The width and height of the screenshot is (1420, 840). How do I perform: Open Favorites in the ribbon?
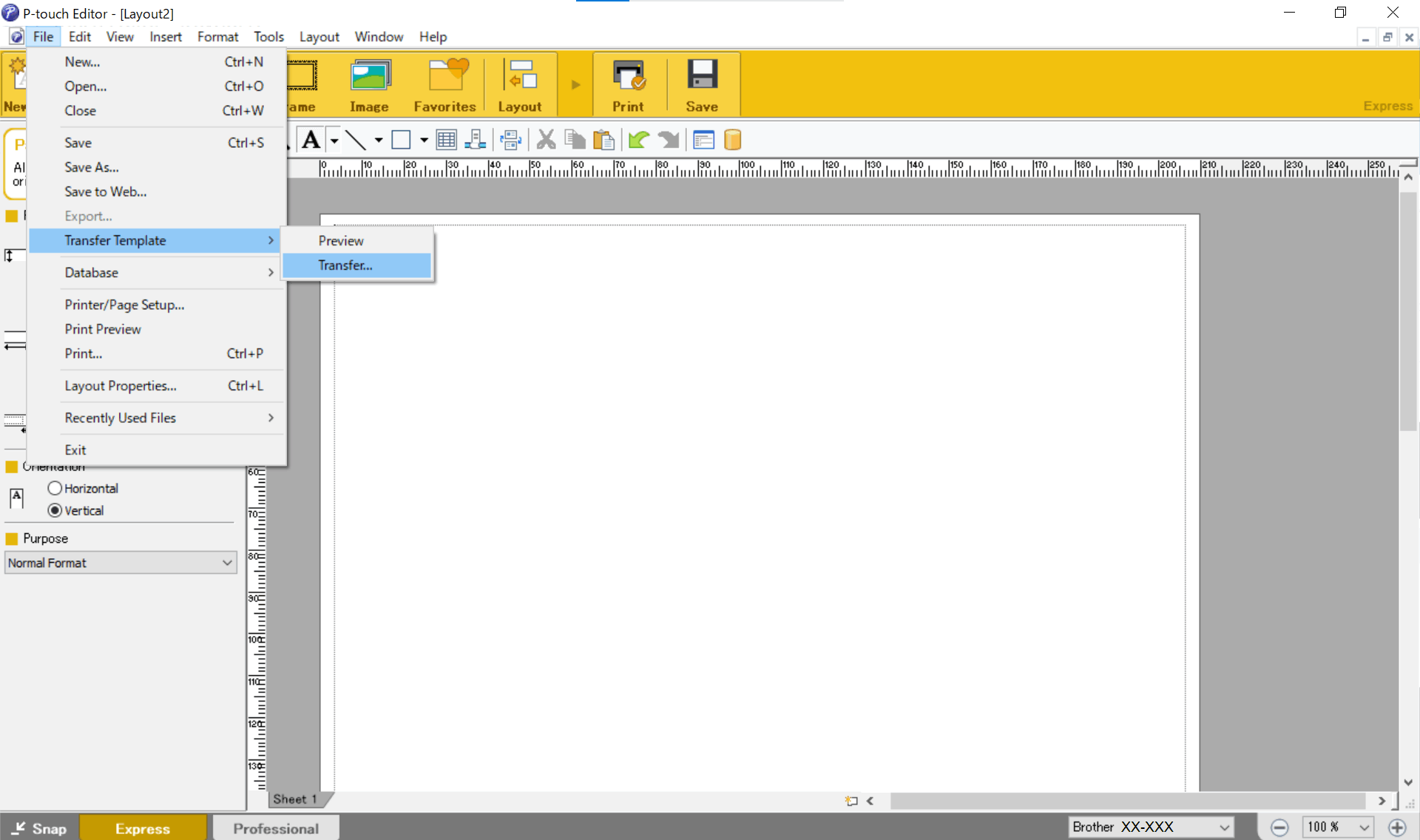click(444, 85)
